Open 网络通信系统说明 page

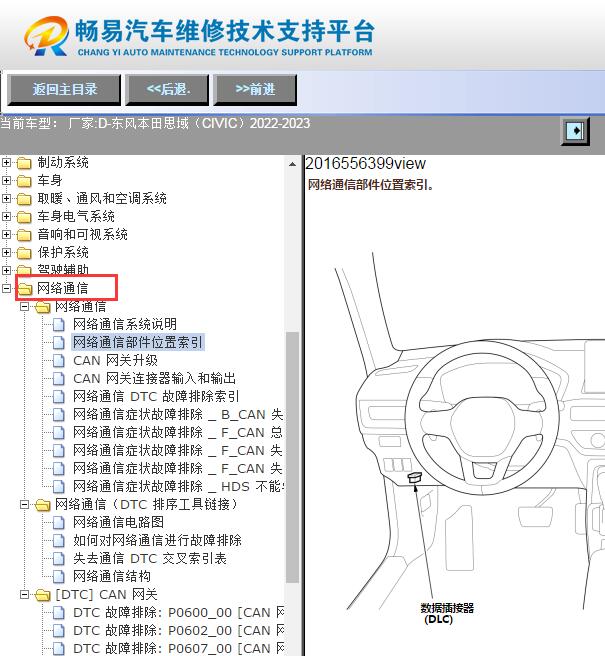pyautogui.click(x=125, y=324)
